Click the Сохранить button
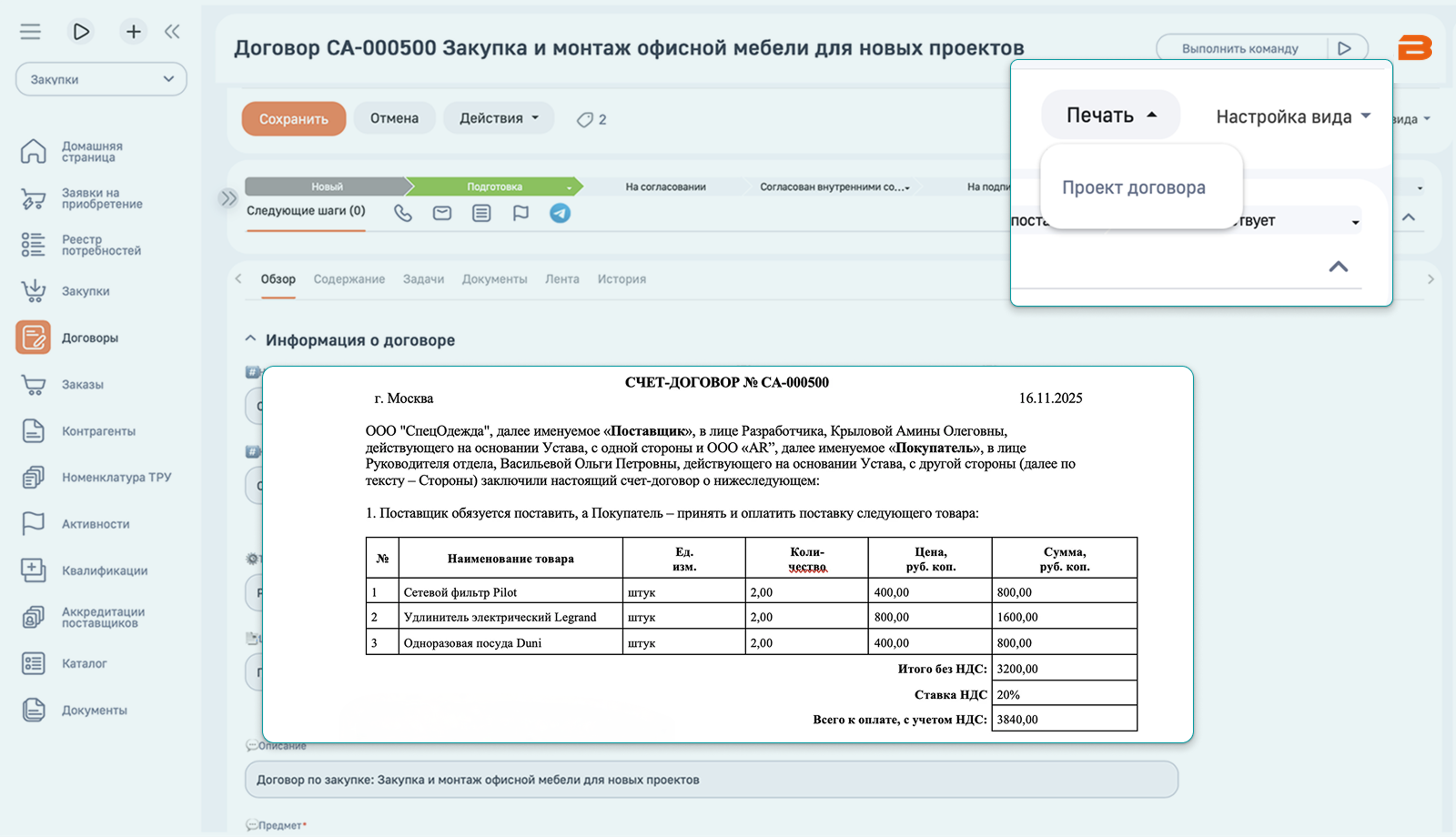1456x837 pixels. (294, 118)
